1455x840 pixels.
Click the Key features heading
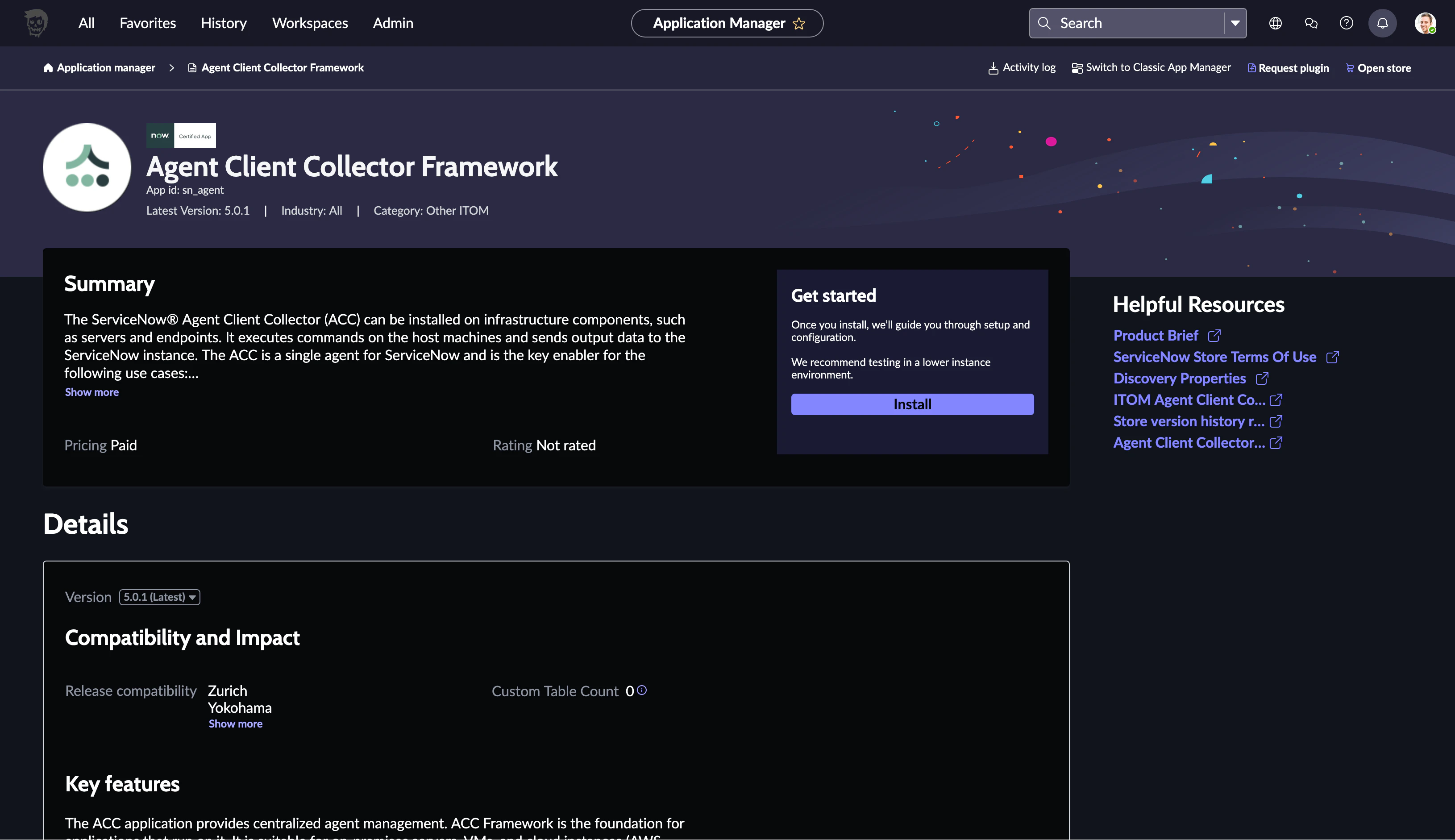point(122,784)
